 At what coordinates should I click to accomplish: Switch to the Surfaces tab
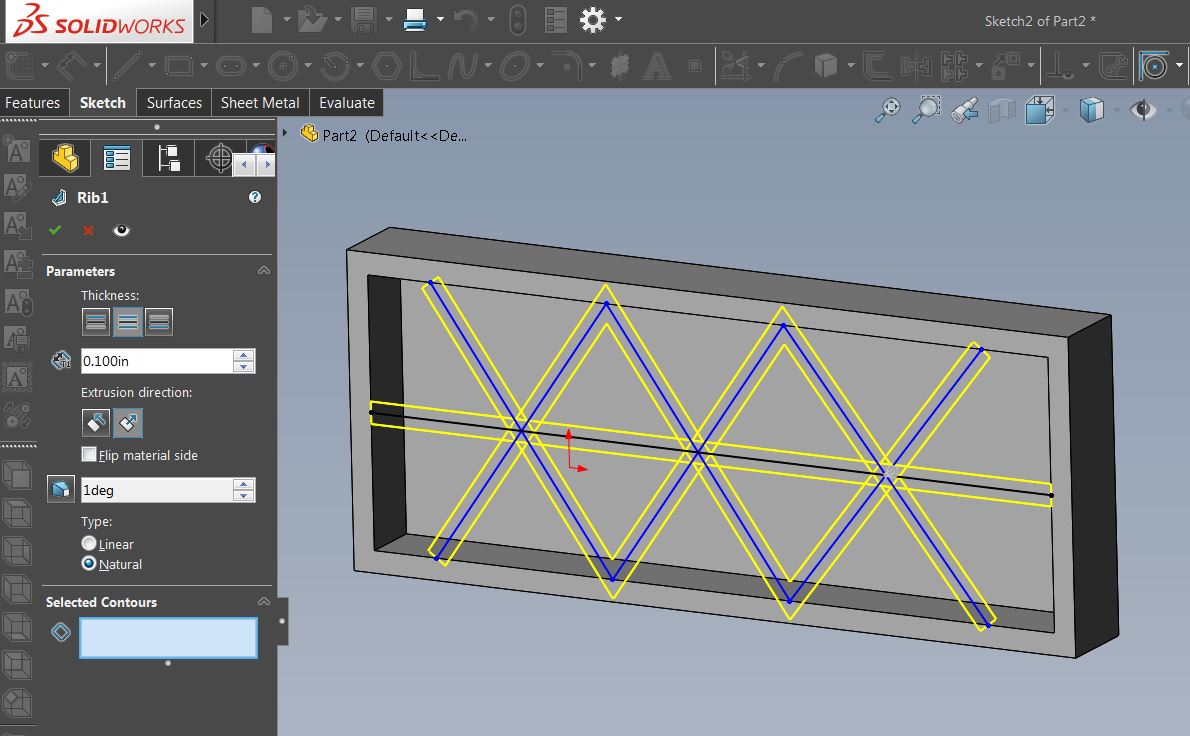174,102
